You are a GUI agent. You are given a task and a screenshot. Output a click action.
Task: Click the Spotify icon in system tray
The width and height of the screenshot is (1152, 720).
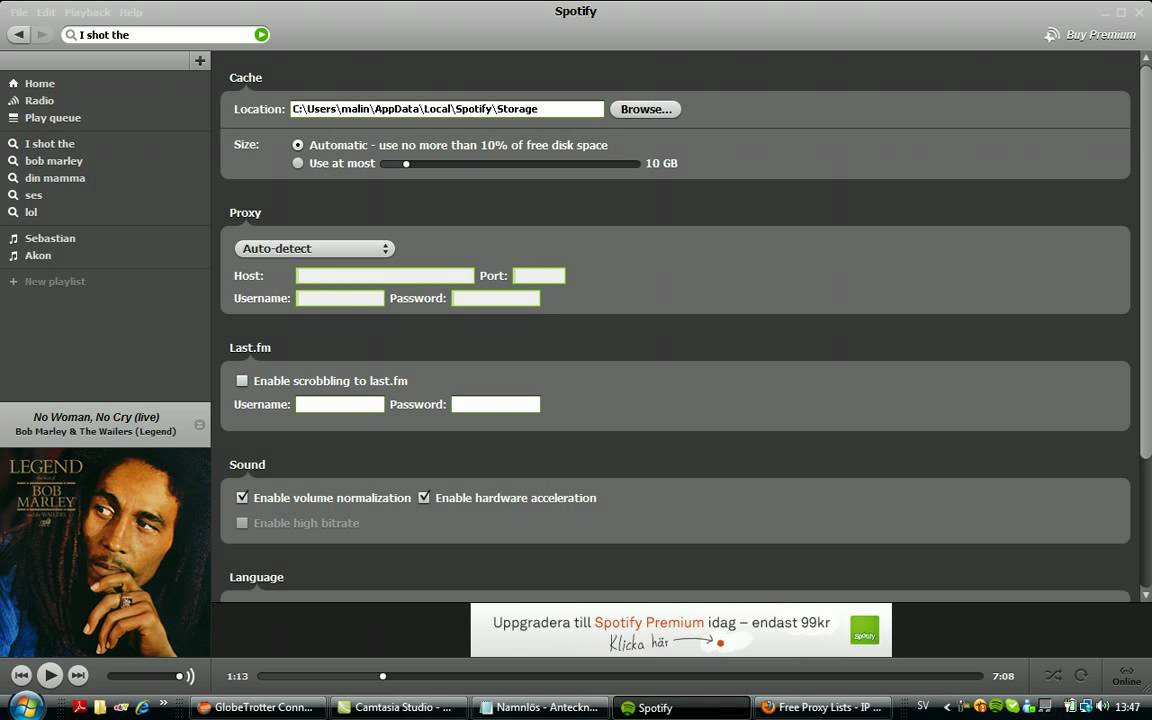[x=996, y=706]
